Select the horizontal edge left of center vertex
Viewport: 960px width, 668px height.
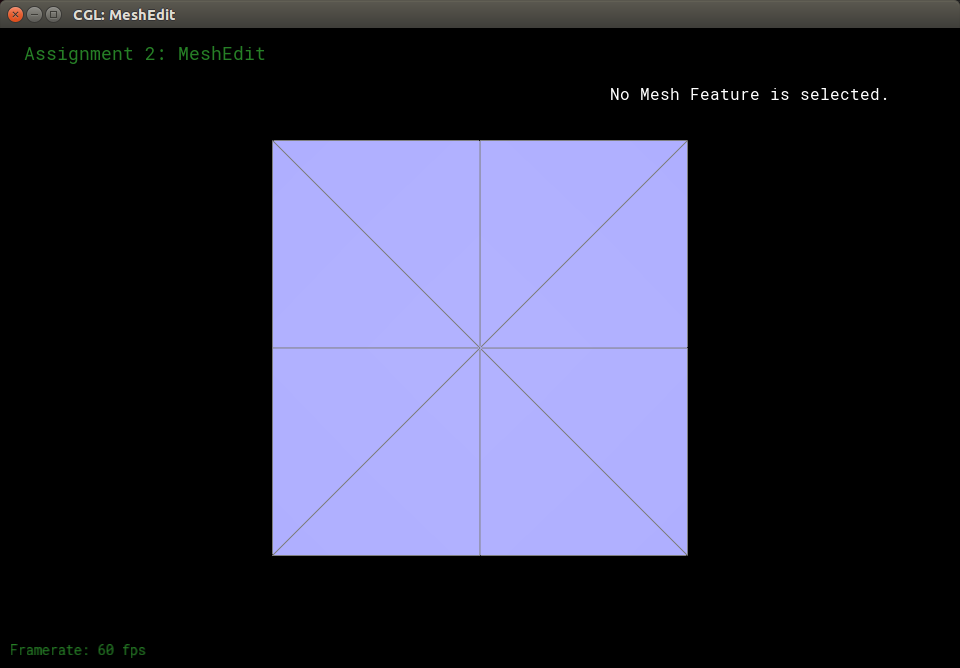pos(376,348)
